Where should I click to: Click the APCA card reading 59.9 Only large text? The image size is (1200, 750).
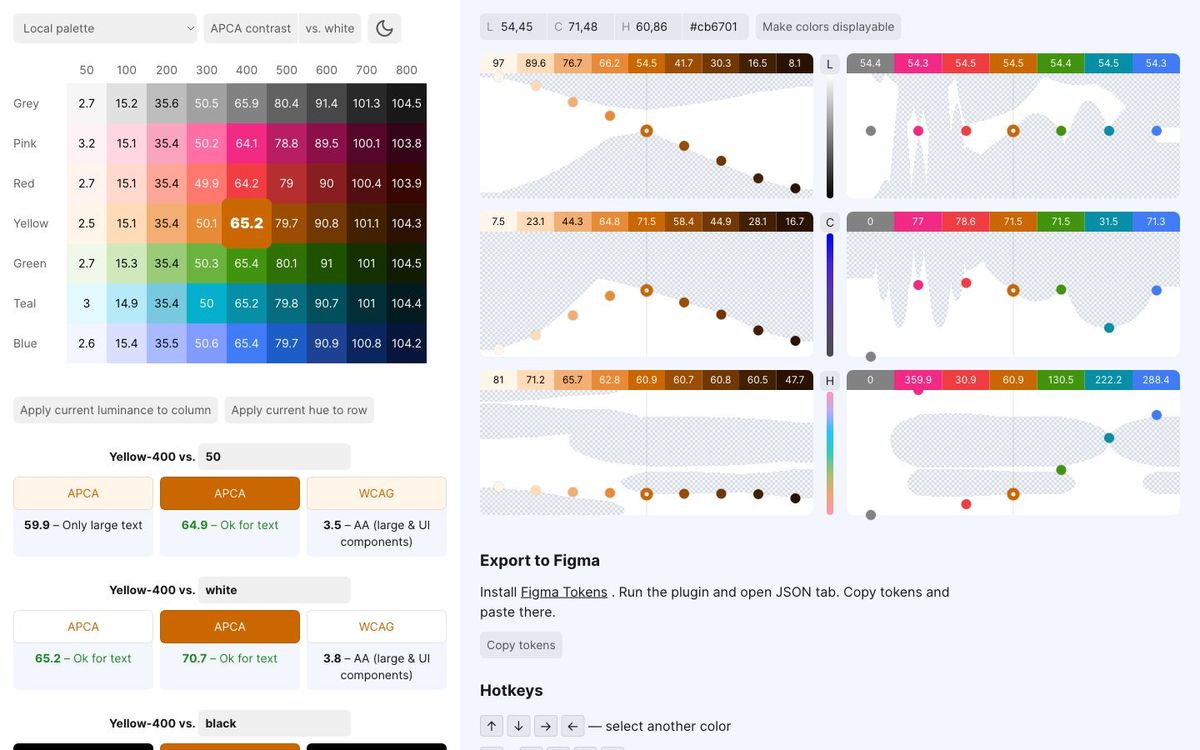(83, 517)
